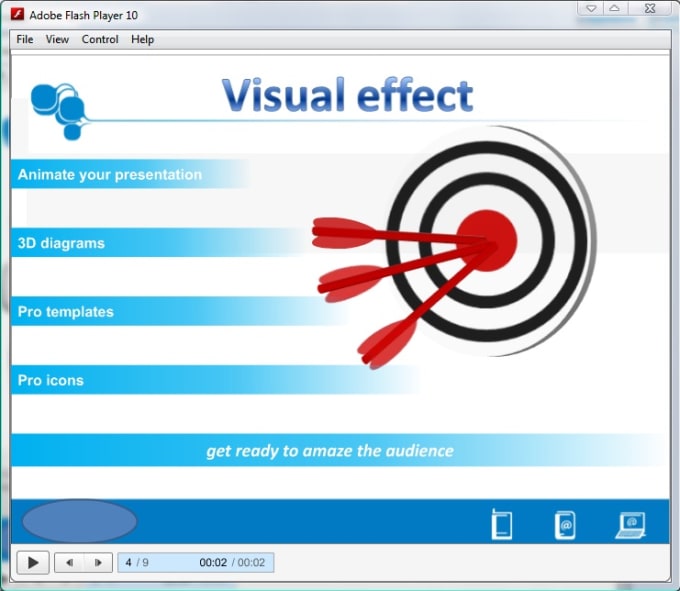Screen dimensions: 680x591
Task: Open the View menu
Action: [57, 39]
